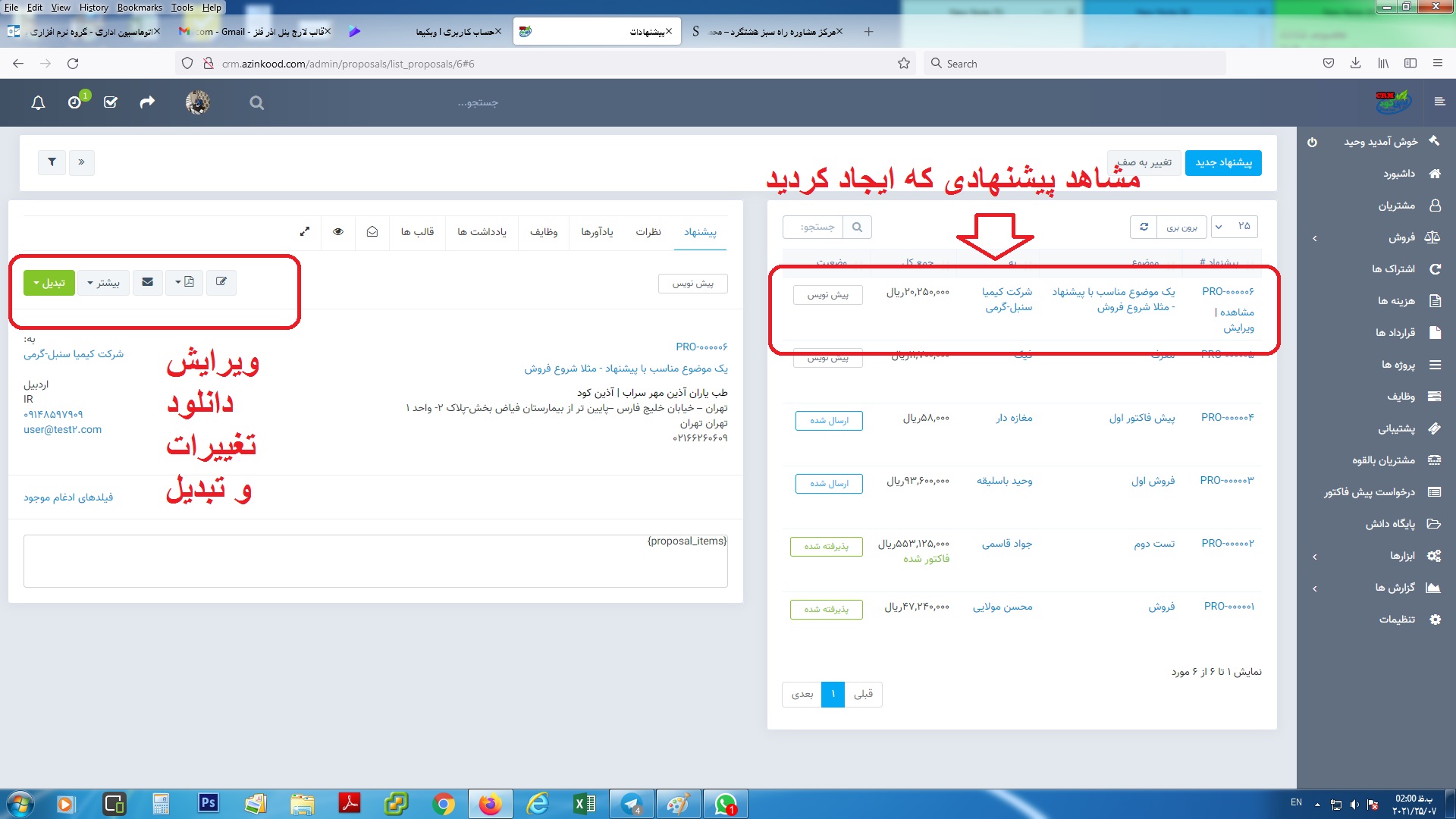The width and height of the screenshot is (1456, 819).
Task: Open the 25 entries-per-page dropdown
Action: (x=1234, y=227)
